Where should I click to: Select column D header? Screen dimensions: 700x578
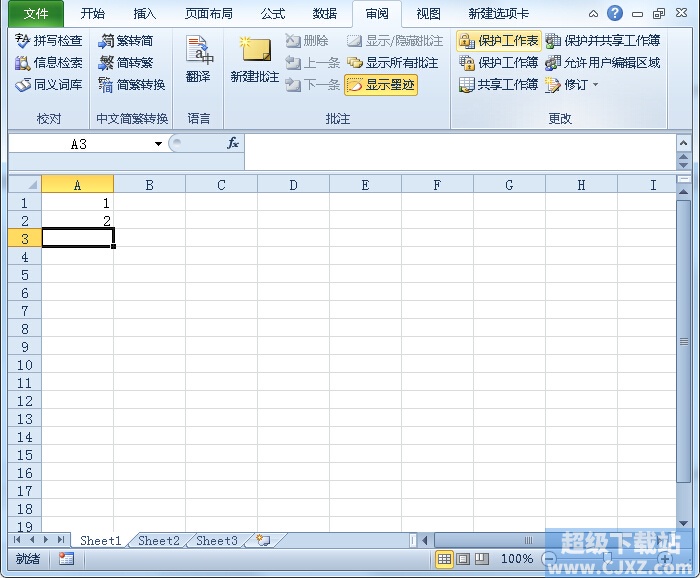(x=293, y=184)
